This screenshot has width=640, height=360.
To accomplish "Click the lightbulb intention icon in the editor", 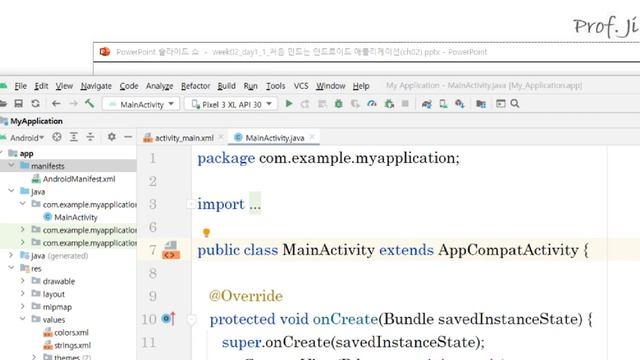I will click(x=206, y=233).
